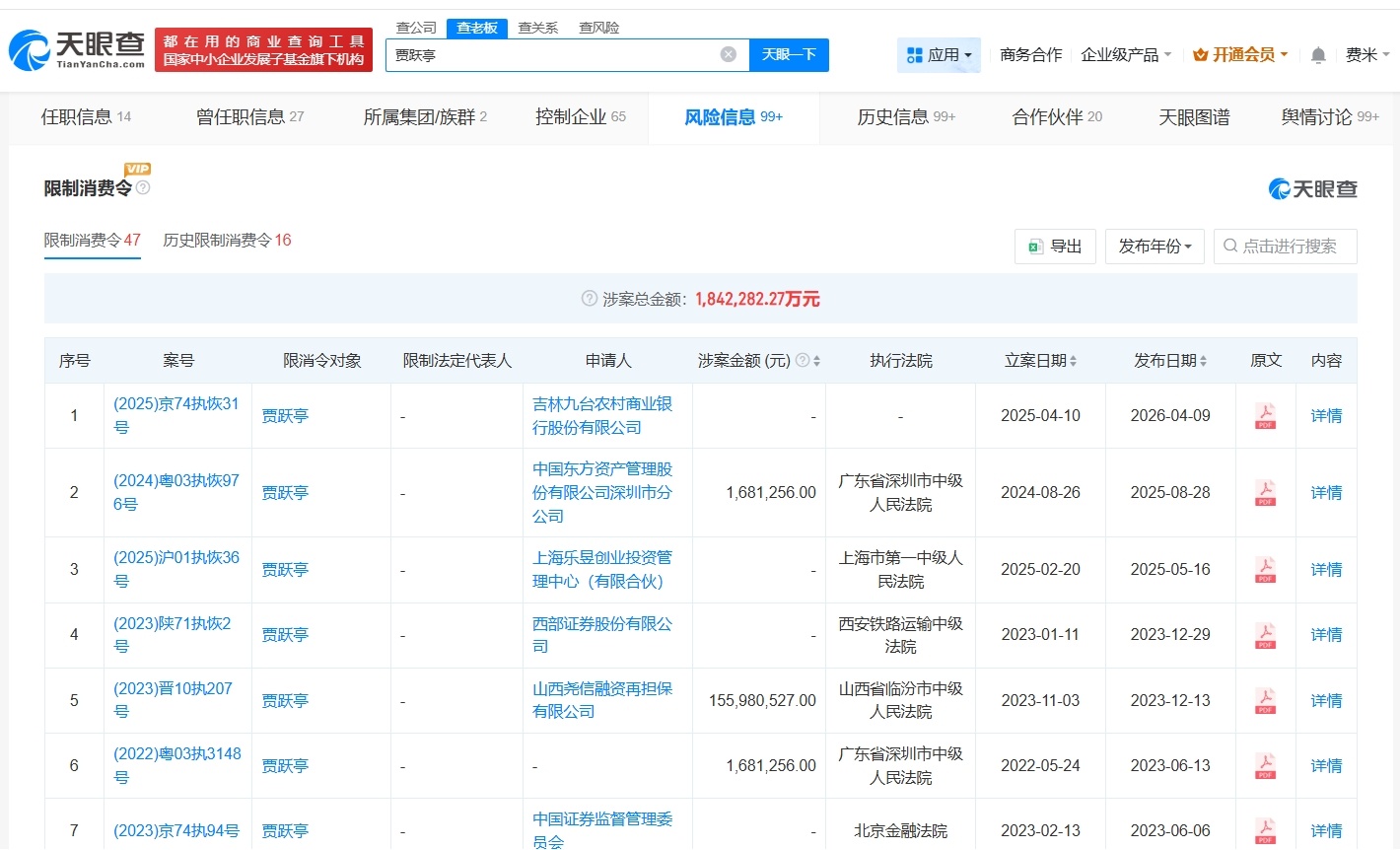The height and width of the screenshot is (850, 1400).
Task: Open the PDF for case (2023)京74执94号
Action: (1265, 830)
